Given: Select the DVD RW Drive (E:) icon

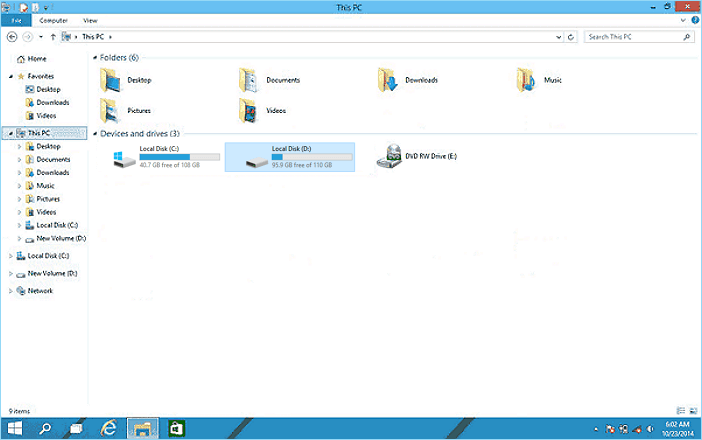Looking at the screenshot, I should point(389,156).
